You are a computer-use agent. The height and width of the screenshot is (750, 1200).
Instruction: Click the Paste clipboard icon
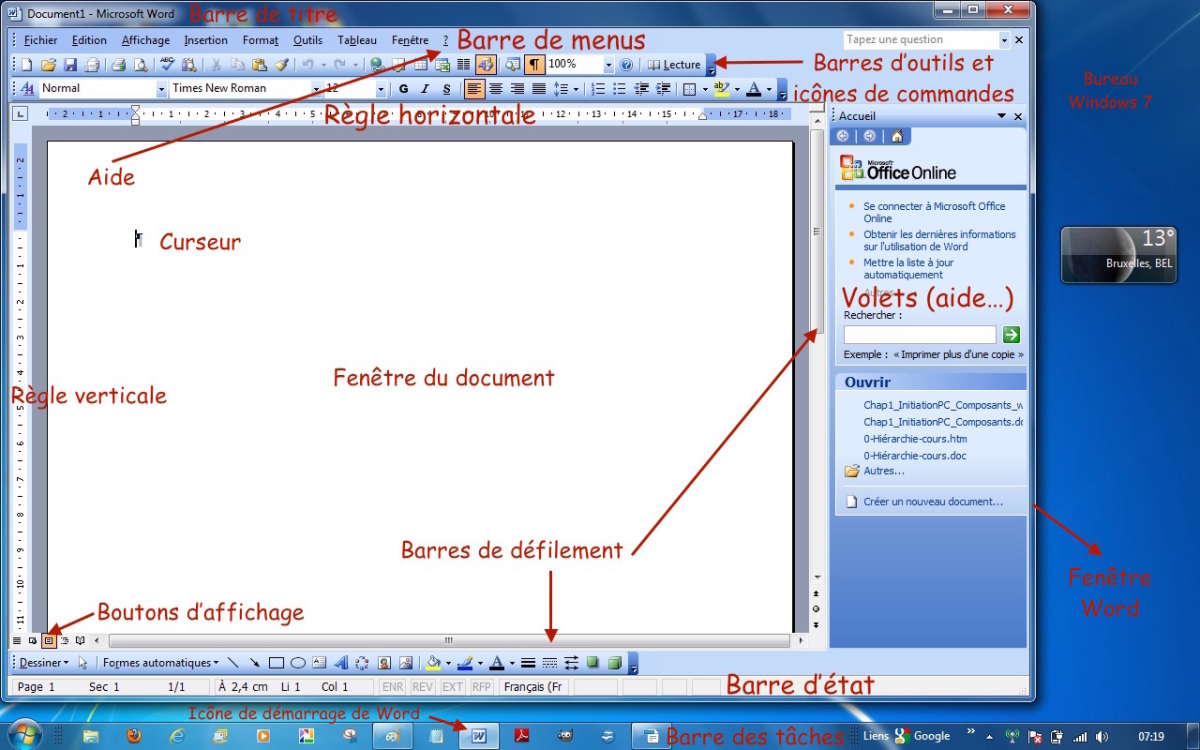[259, 65]
